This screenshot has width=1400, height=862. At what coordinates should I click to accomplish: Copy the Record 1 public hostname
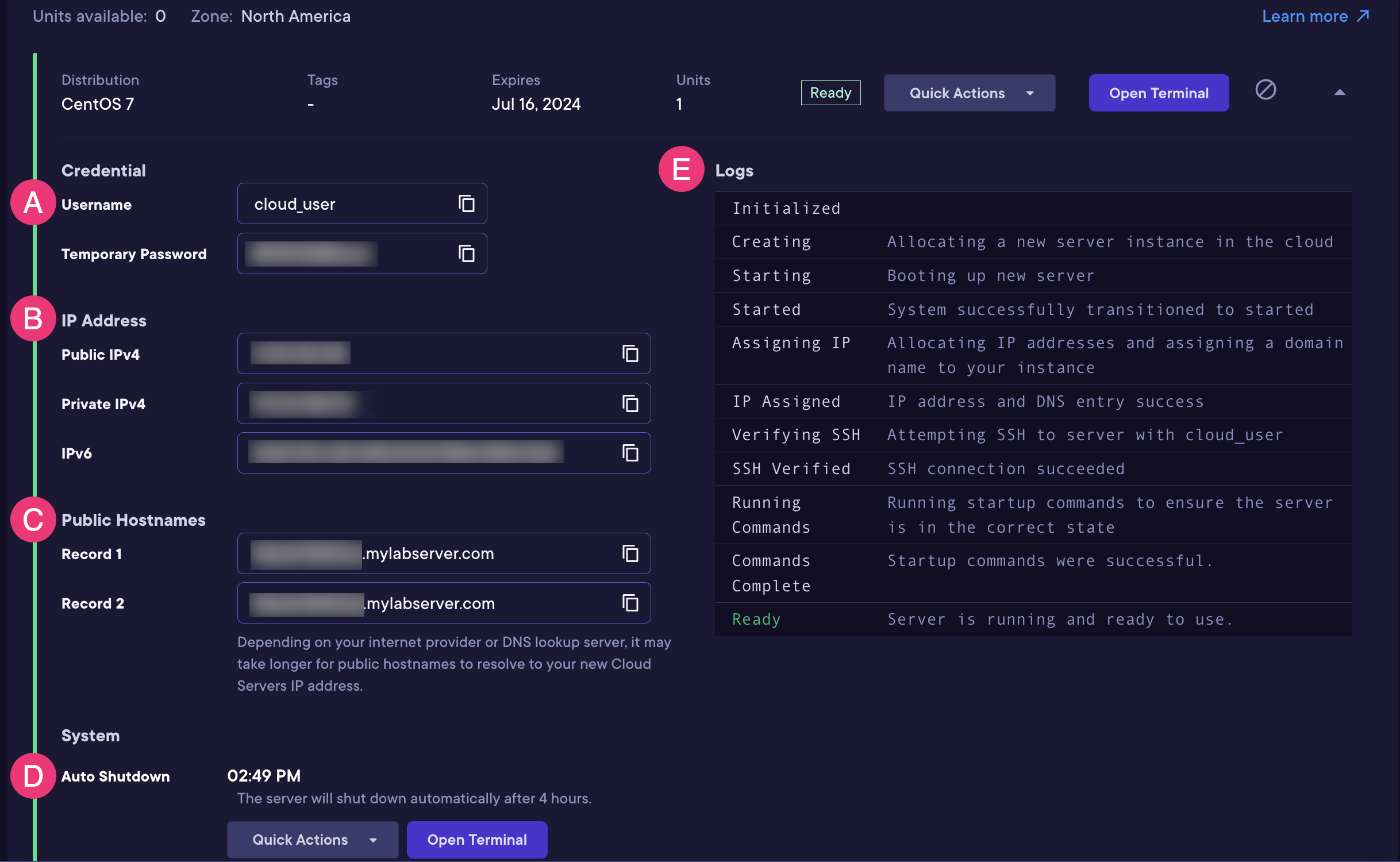point(630,553)
